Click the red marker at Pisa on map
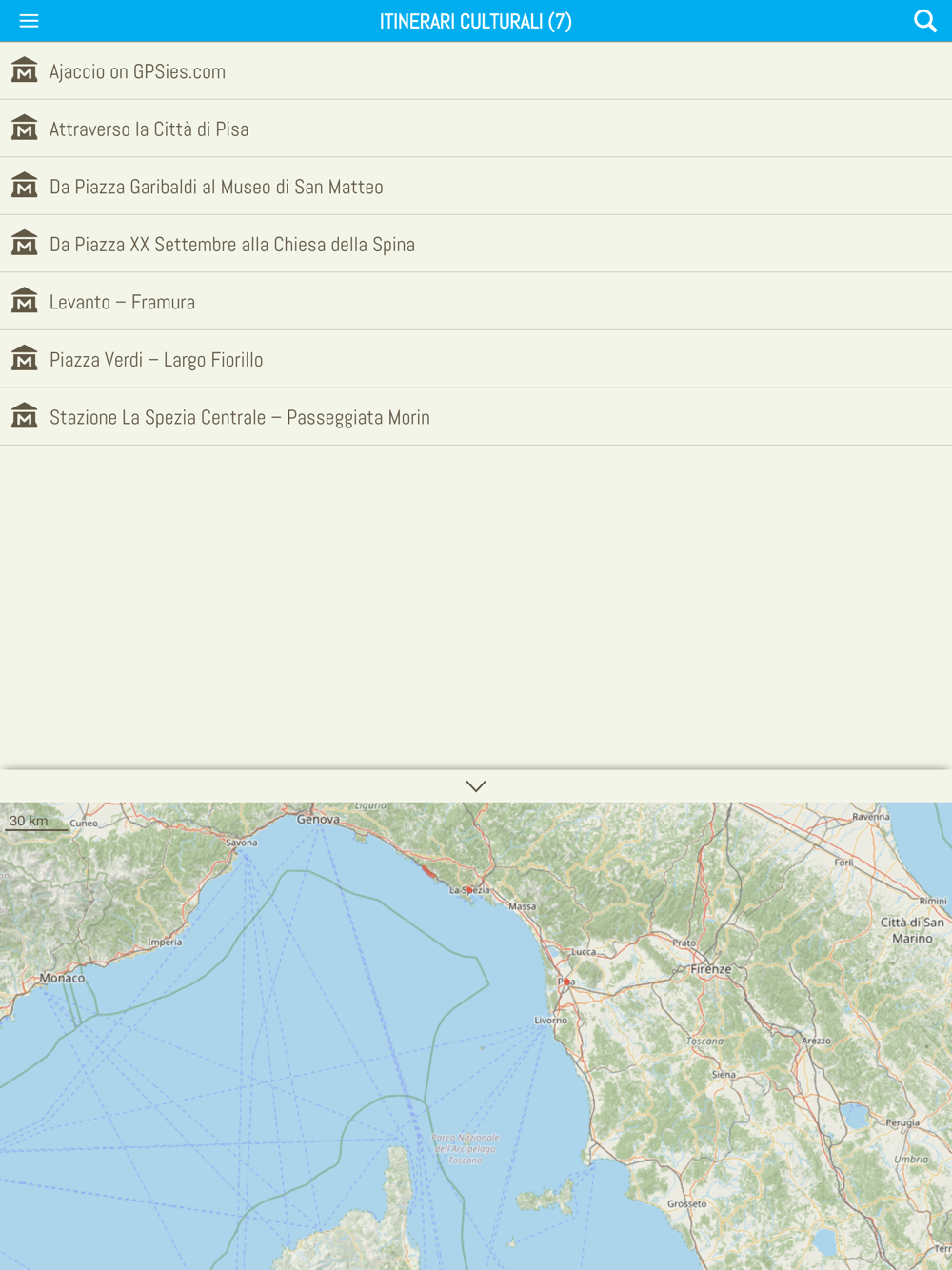Screen dimensions: 952x1270 (x=566, y=982)
